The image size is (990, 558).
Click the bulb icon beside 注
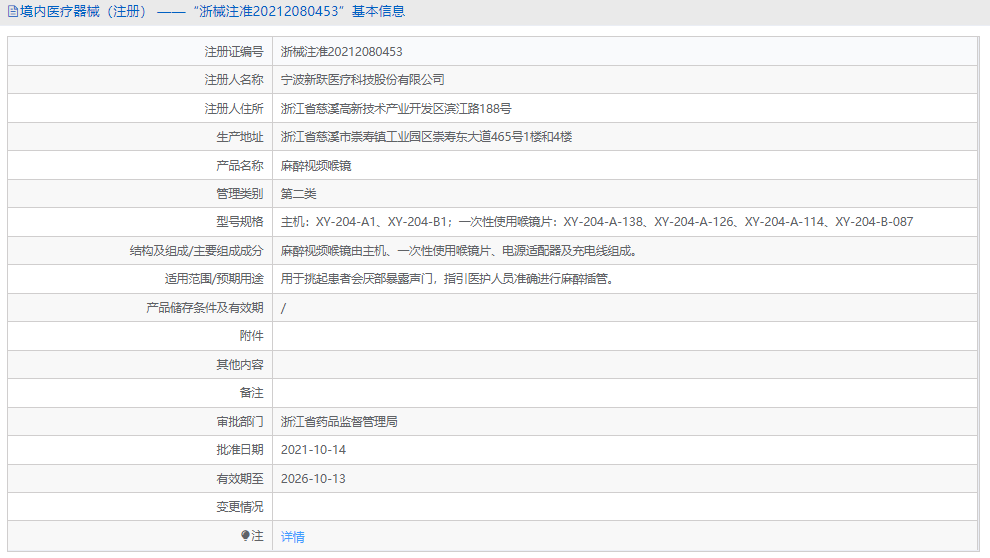pyautogui.click(x=246, y=535)
